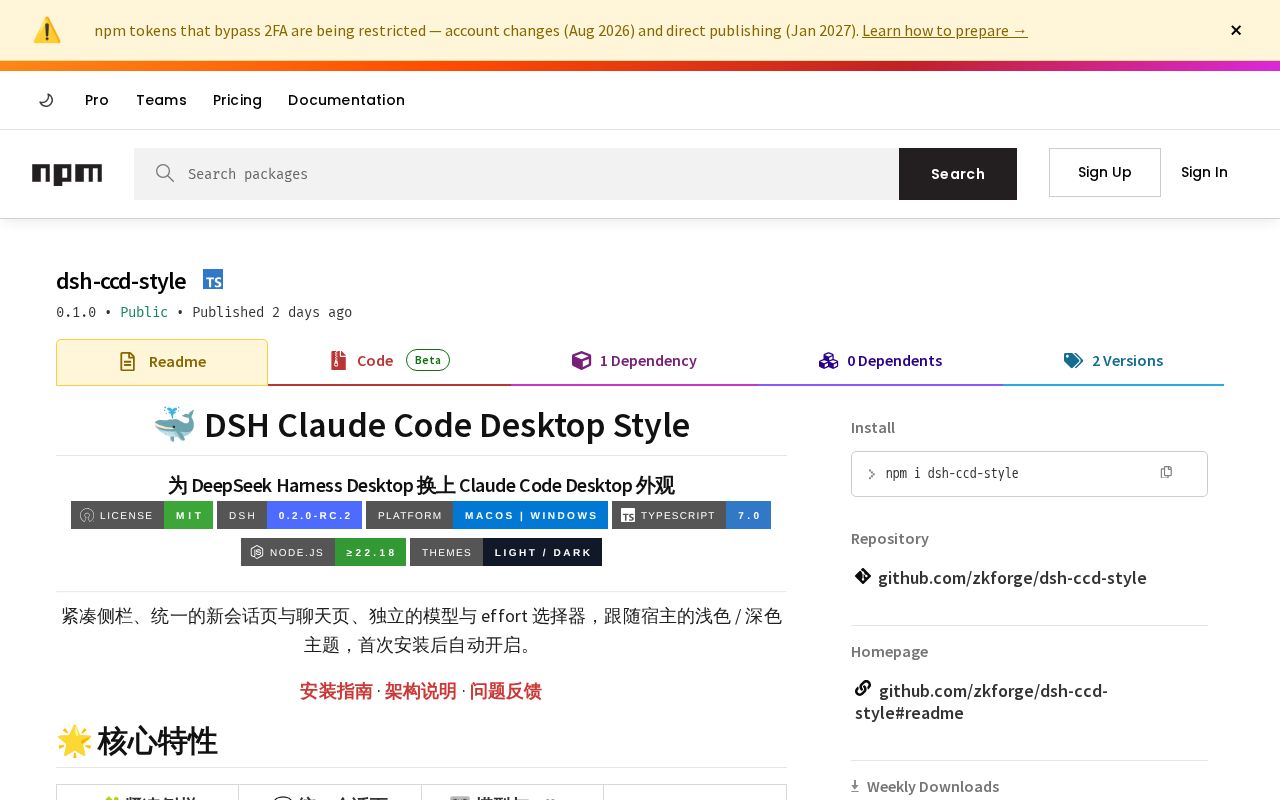Click the black Search button
Viewport: 1280px width, 800px height.
958,174
